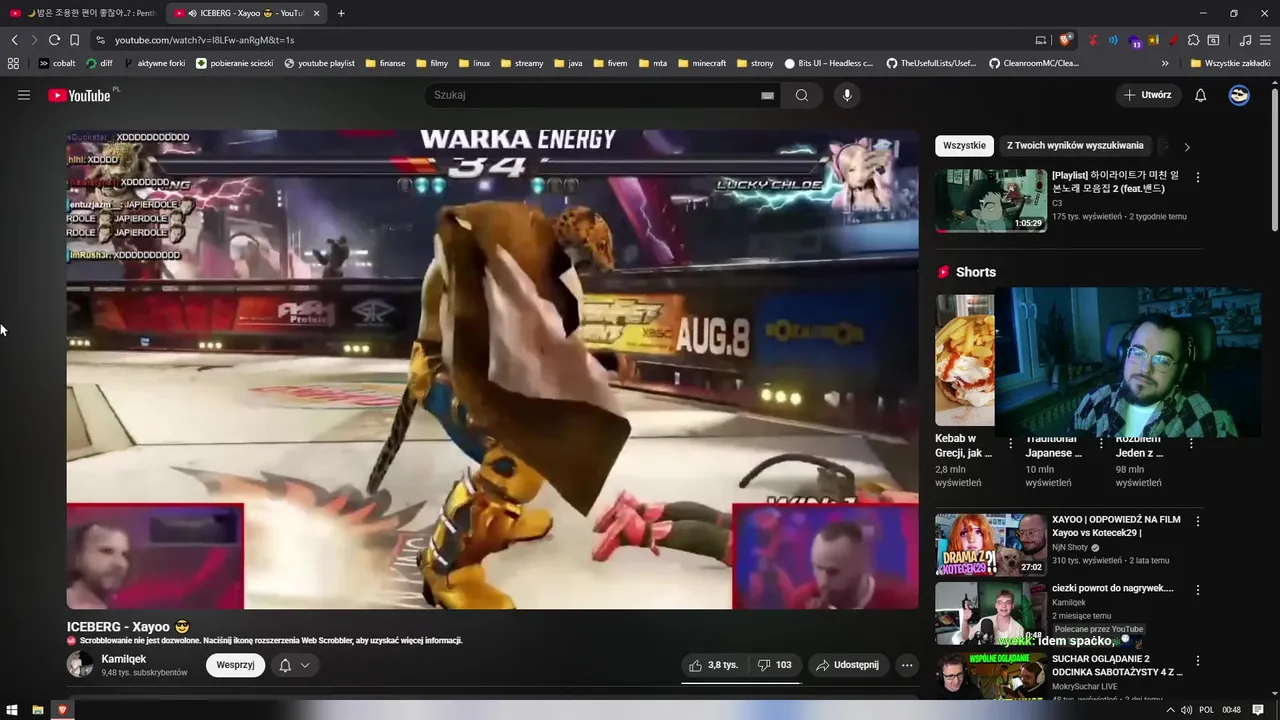Screen dimensions: 1280x720
Task: Open the volume control in system tray
Action: [1186, 710]
